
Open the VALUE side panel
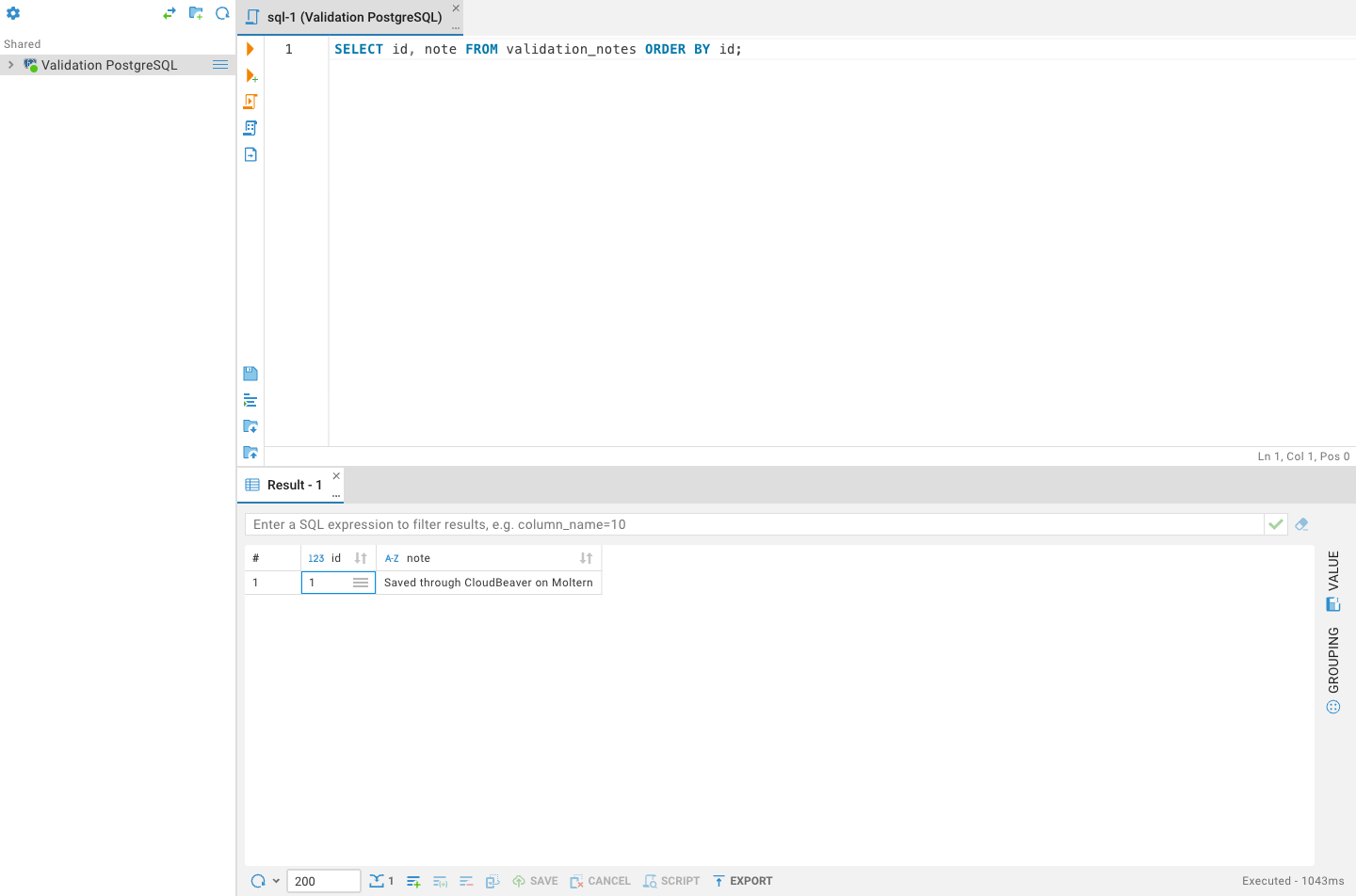point(1333,580)
